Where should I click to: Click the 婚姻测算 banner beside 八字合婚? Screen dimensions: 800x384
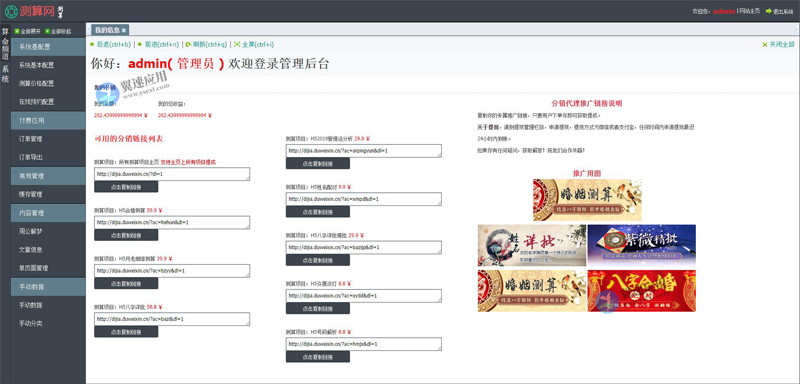tap(532, 291)
